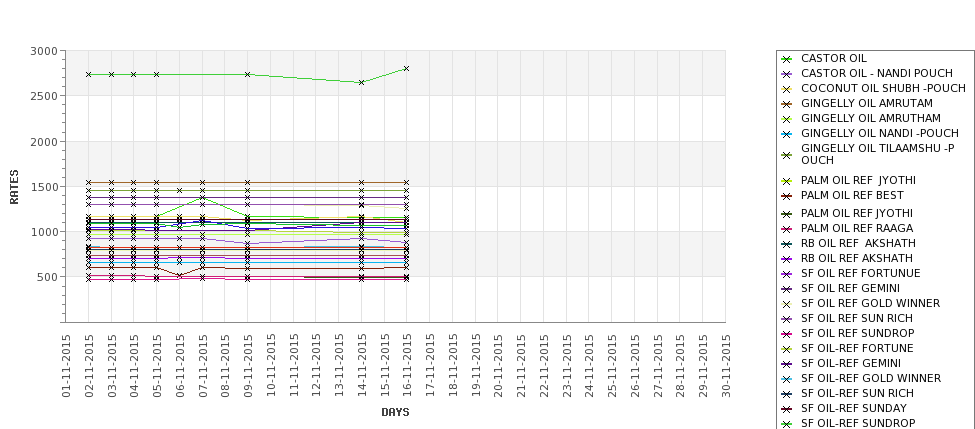975x429 pixels.
Task: Click the 07-11-2015 date label
Action: [202, 366]
